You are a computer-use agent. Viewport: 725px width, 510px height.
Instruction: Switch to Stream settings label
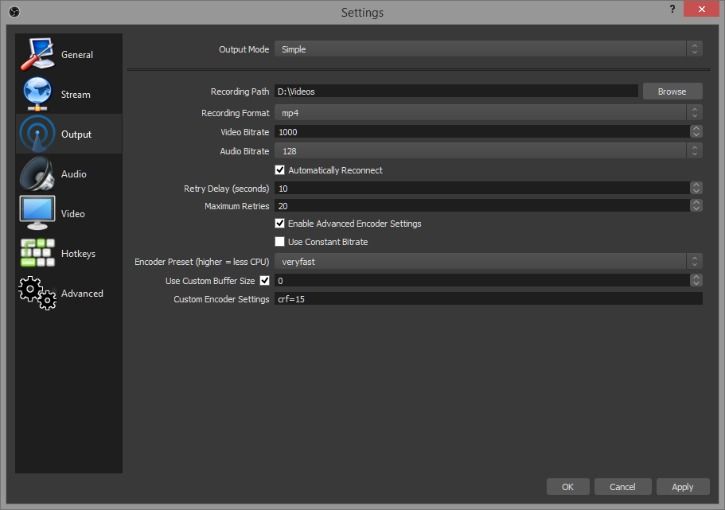coord(76,94)
